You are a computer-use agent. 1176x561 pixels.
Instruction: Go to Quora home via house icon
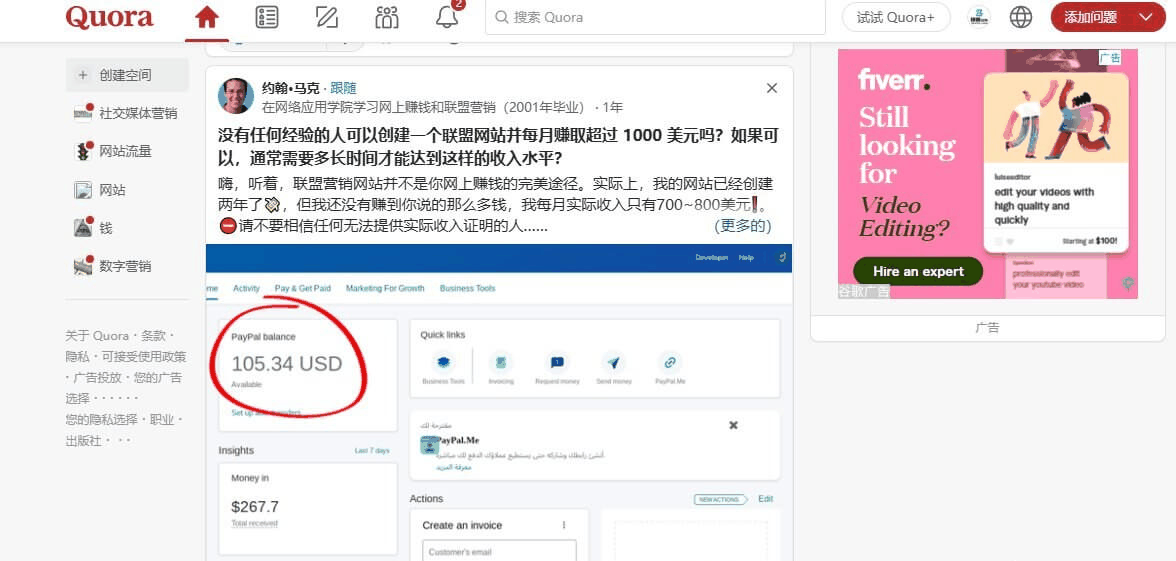(x=207, y=17)
